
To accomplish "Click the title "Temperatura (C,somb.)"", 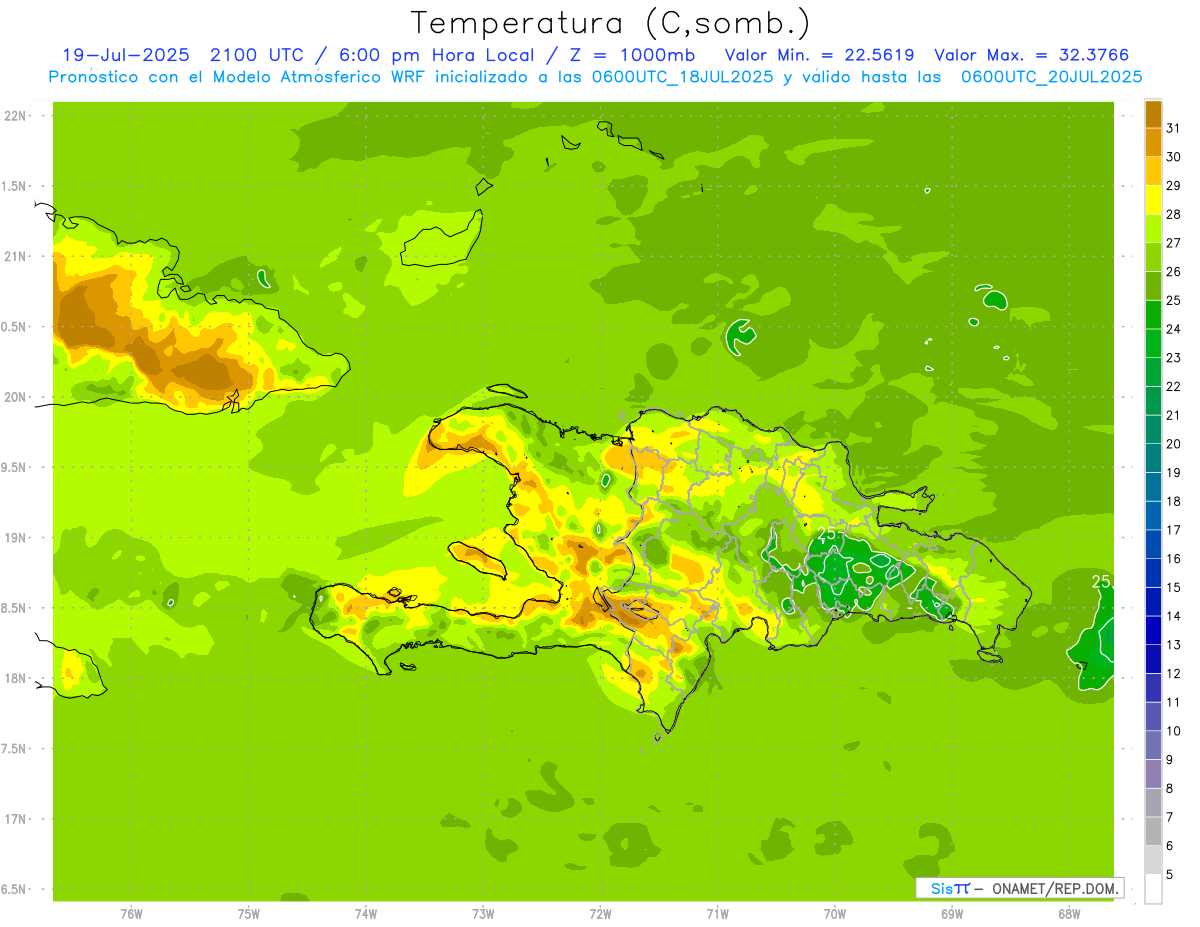I will coord(610,23).
